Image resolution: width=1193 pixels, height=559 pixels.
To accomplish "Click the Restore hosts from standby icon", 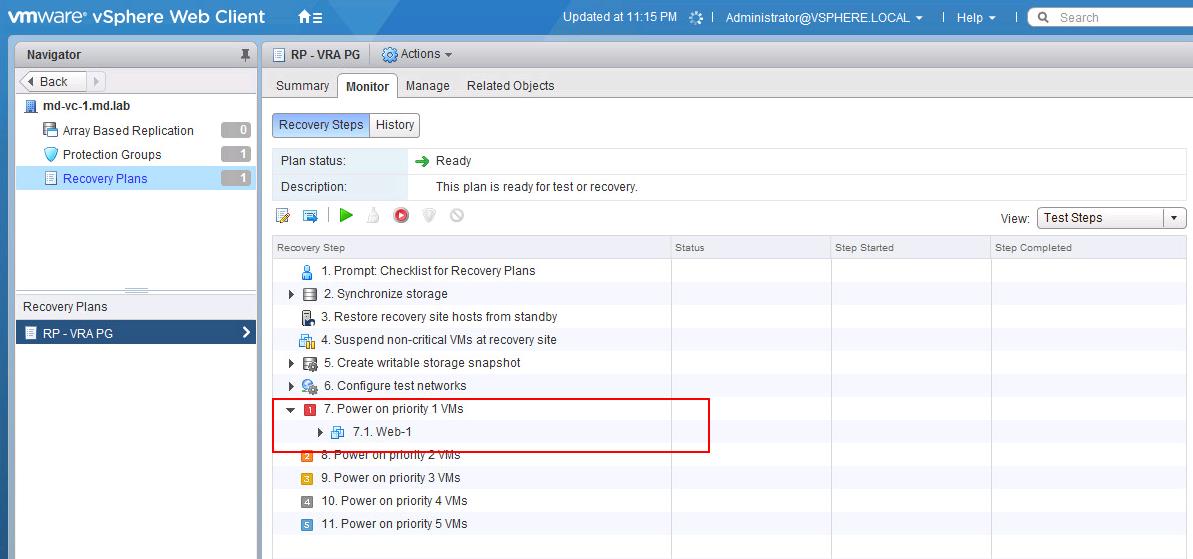I will pyautogui.click(x=308, y=318).
